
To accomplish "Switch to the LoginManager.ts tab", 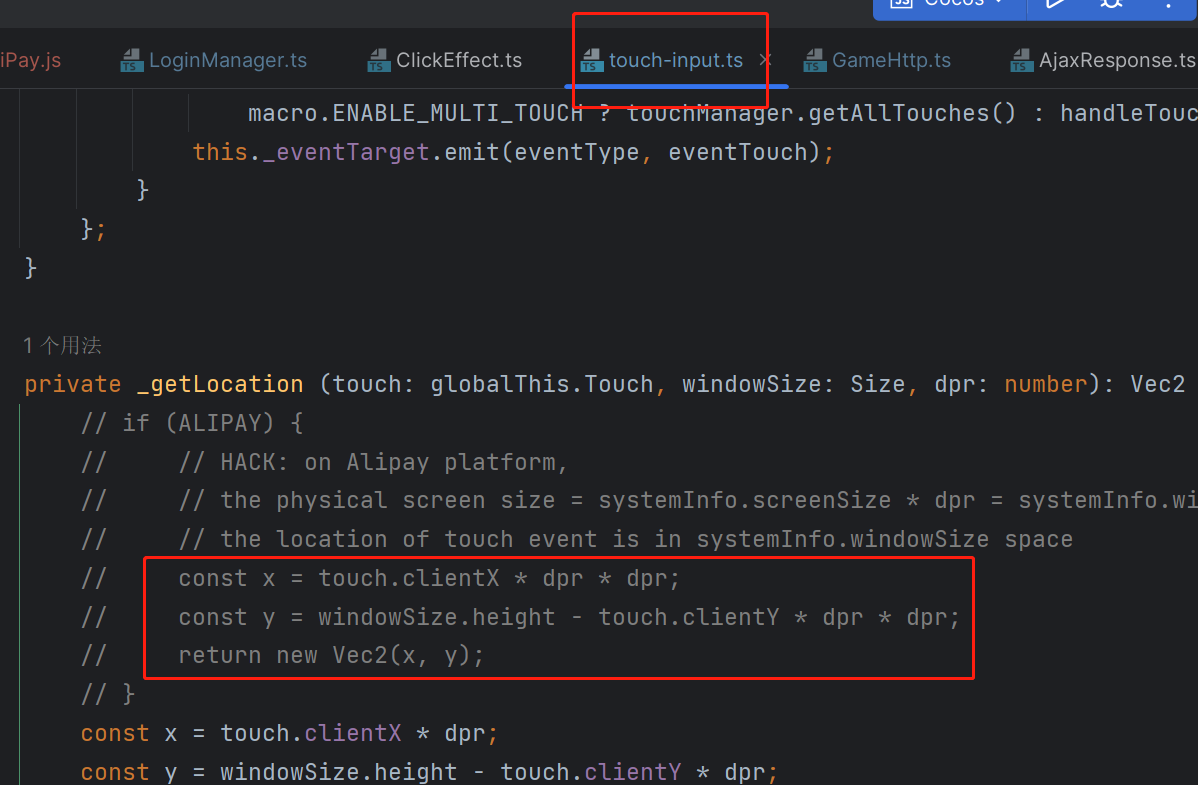I will click(227, 61).
